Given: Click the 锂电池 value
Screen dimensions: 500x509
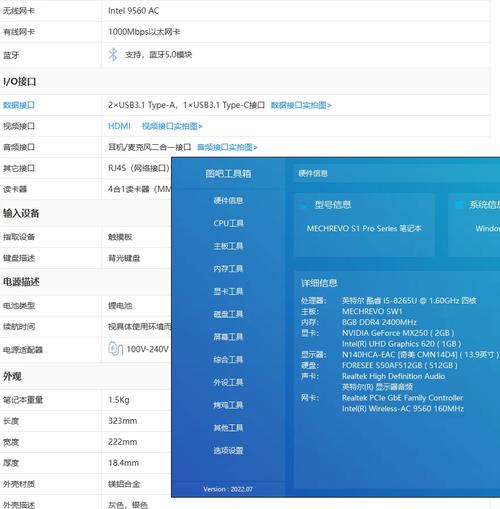Looking at the screenshot, I should click(120, 306).
